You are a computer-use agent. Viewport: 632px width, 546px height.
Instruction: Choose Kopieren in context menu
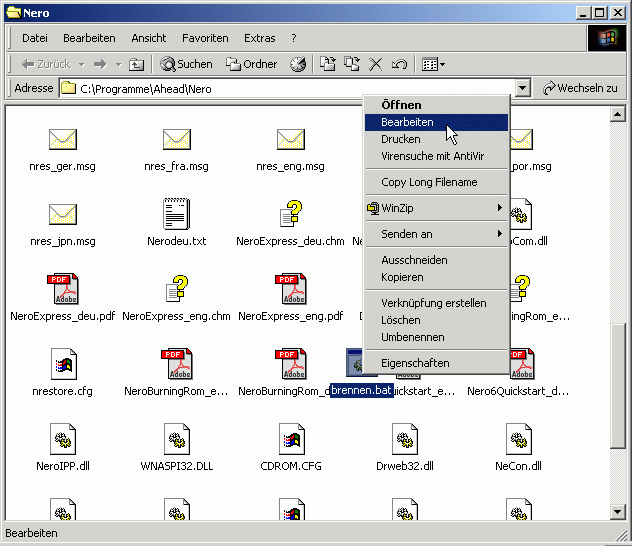pyautogui.click(x=436, y=277)
